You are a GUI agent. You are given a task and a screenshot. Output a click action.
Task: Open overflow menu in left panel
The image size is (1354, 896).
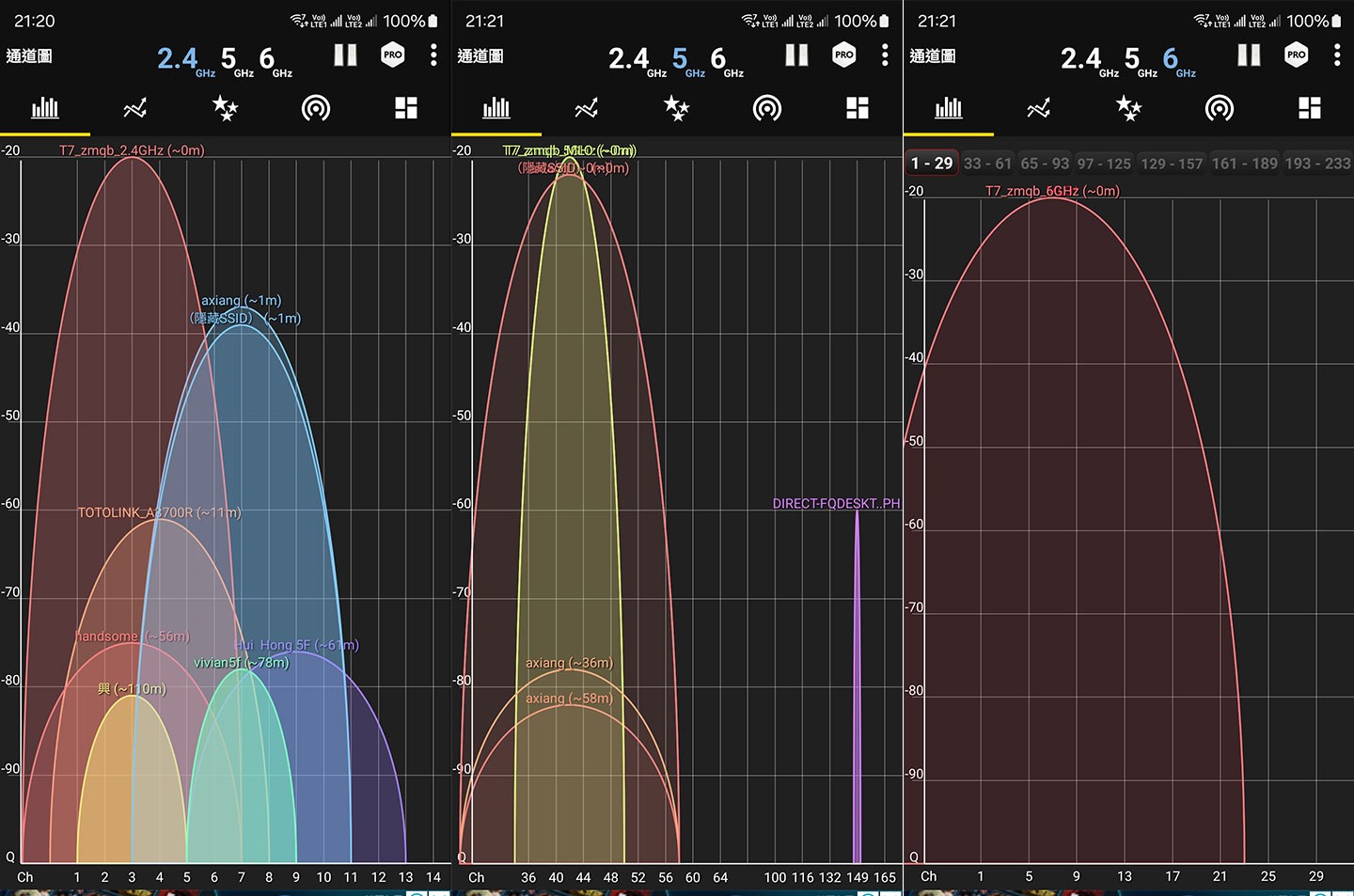pos(433,55)
